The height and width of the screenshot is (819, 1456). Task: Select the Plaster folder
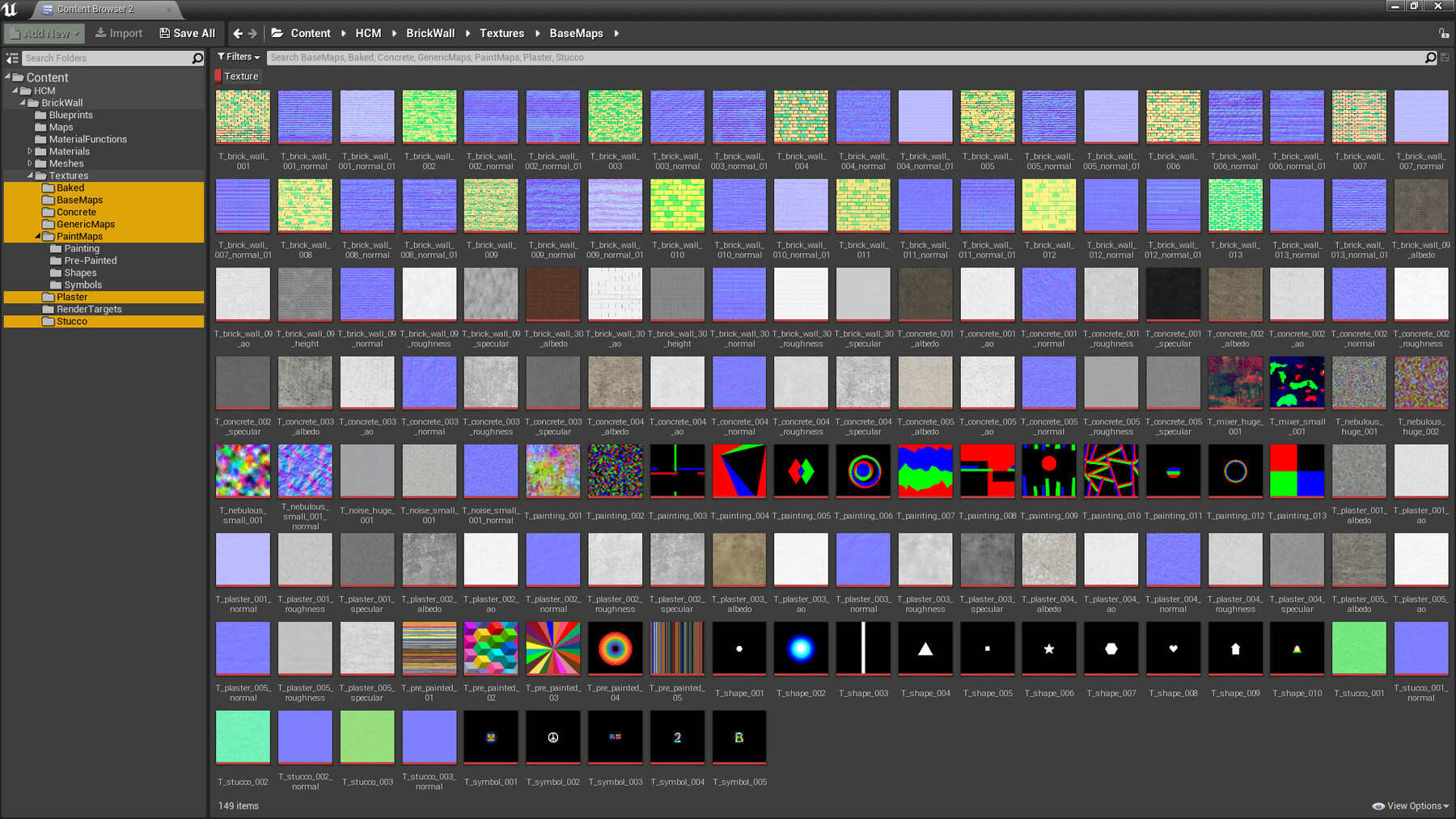(x=104, y=297)
